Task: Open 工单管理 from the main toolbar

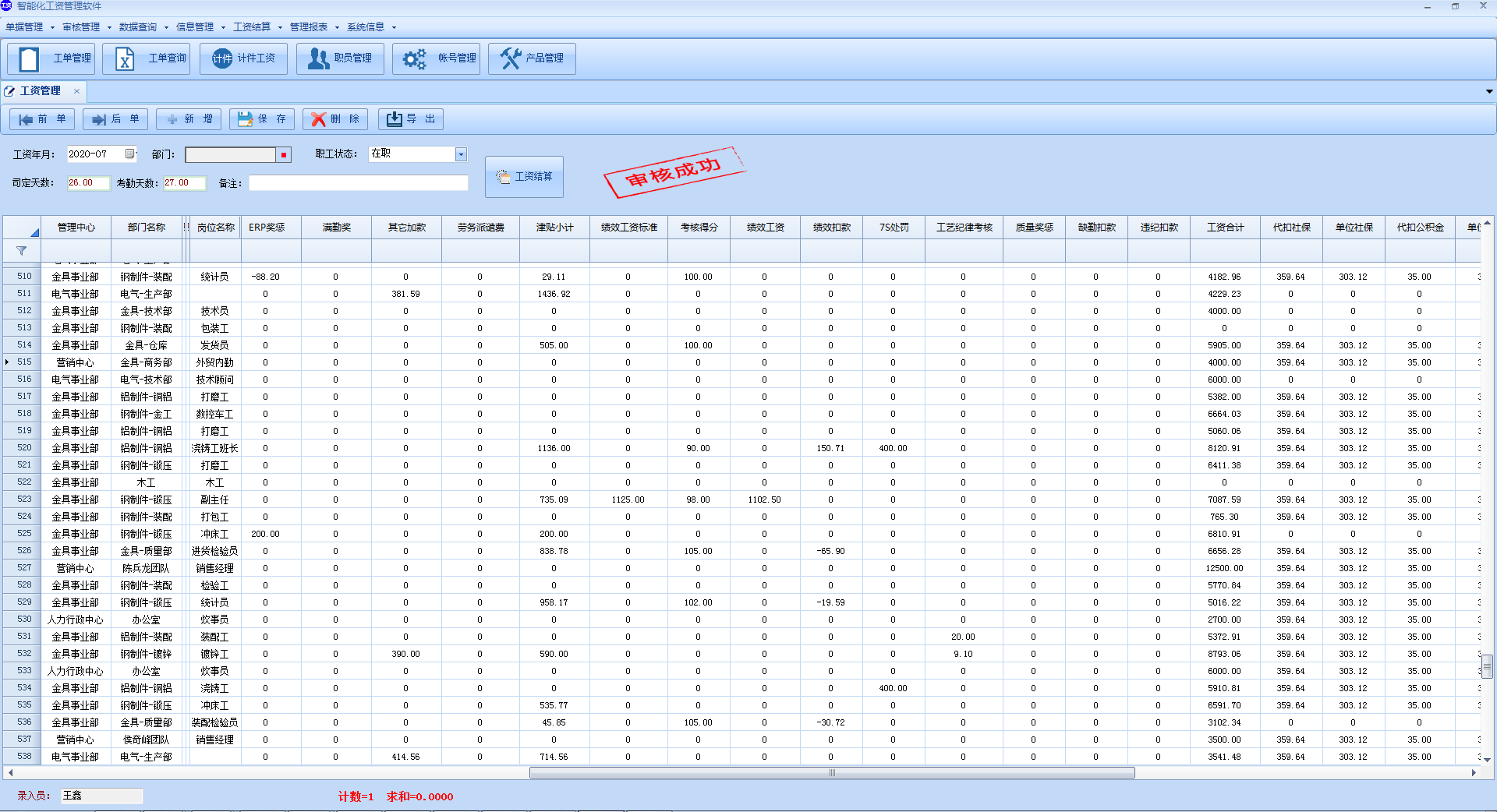Action: (x=51, y=58)
